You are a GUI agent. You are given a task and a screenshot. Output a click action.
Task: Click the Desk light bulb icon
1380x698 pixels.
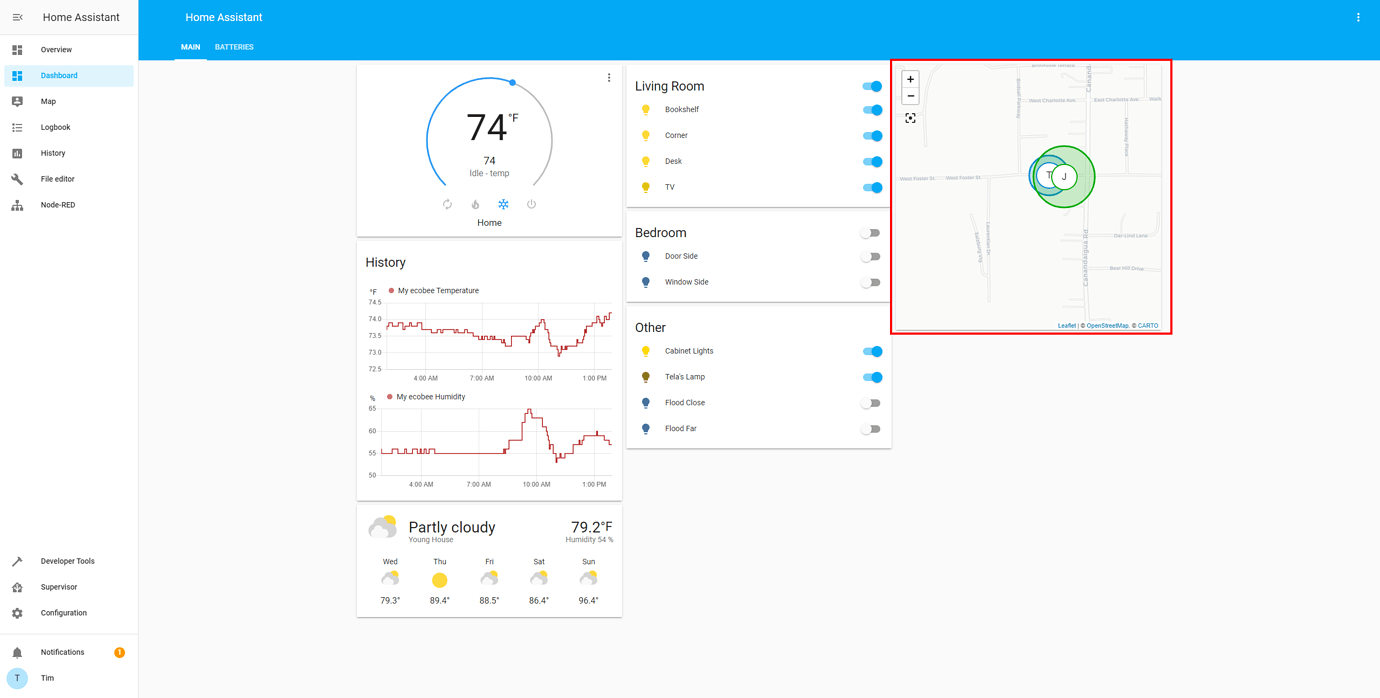click(644, 161)
